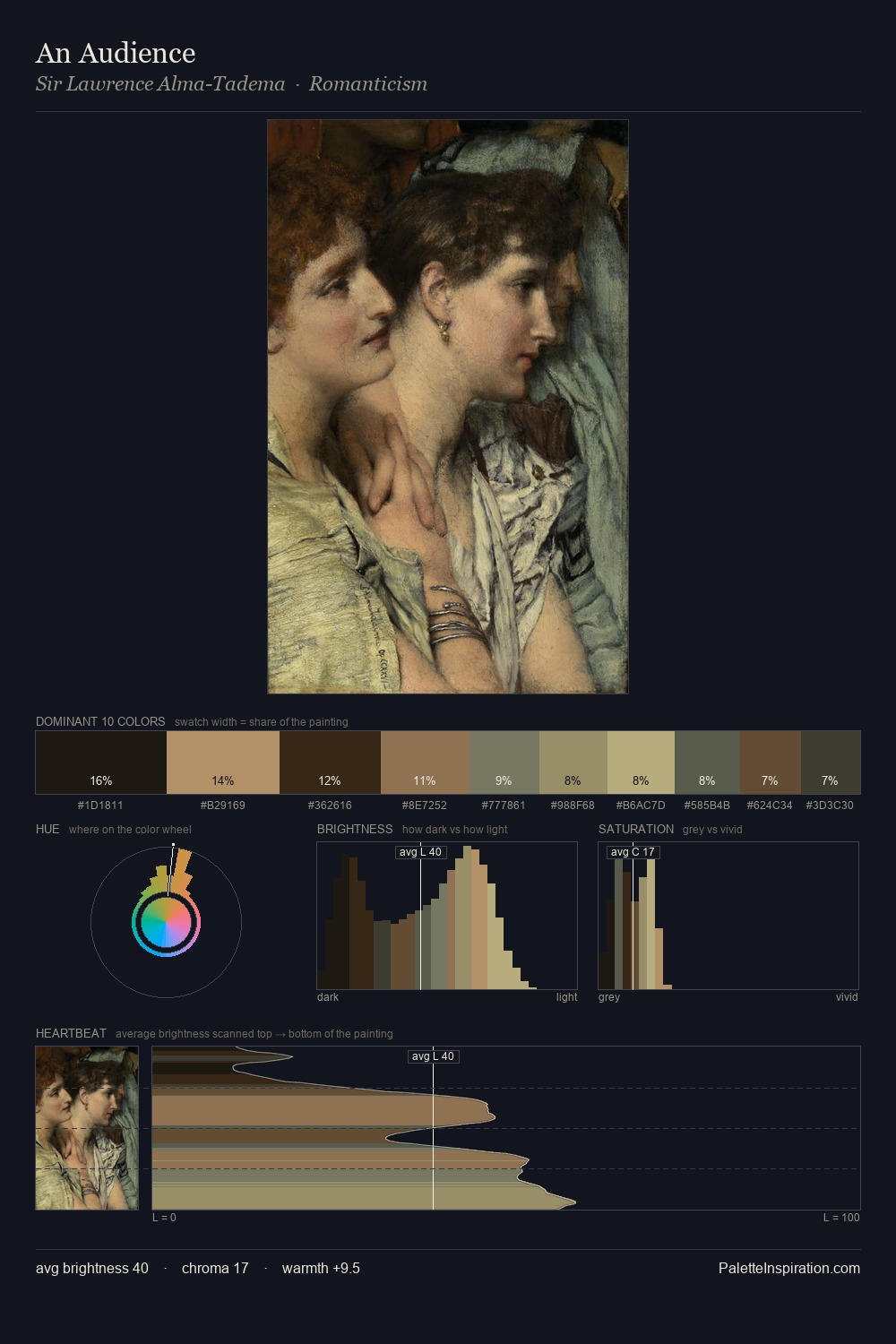The width and height of the screenshot is (896, 1344).
Task: Click 'swatch width = share of the painting' note
Action: click(x=262, y=722)
